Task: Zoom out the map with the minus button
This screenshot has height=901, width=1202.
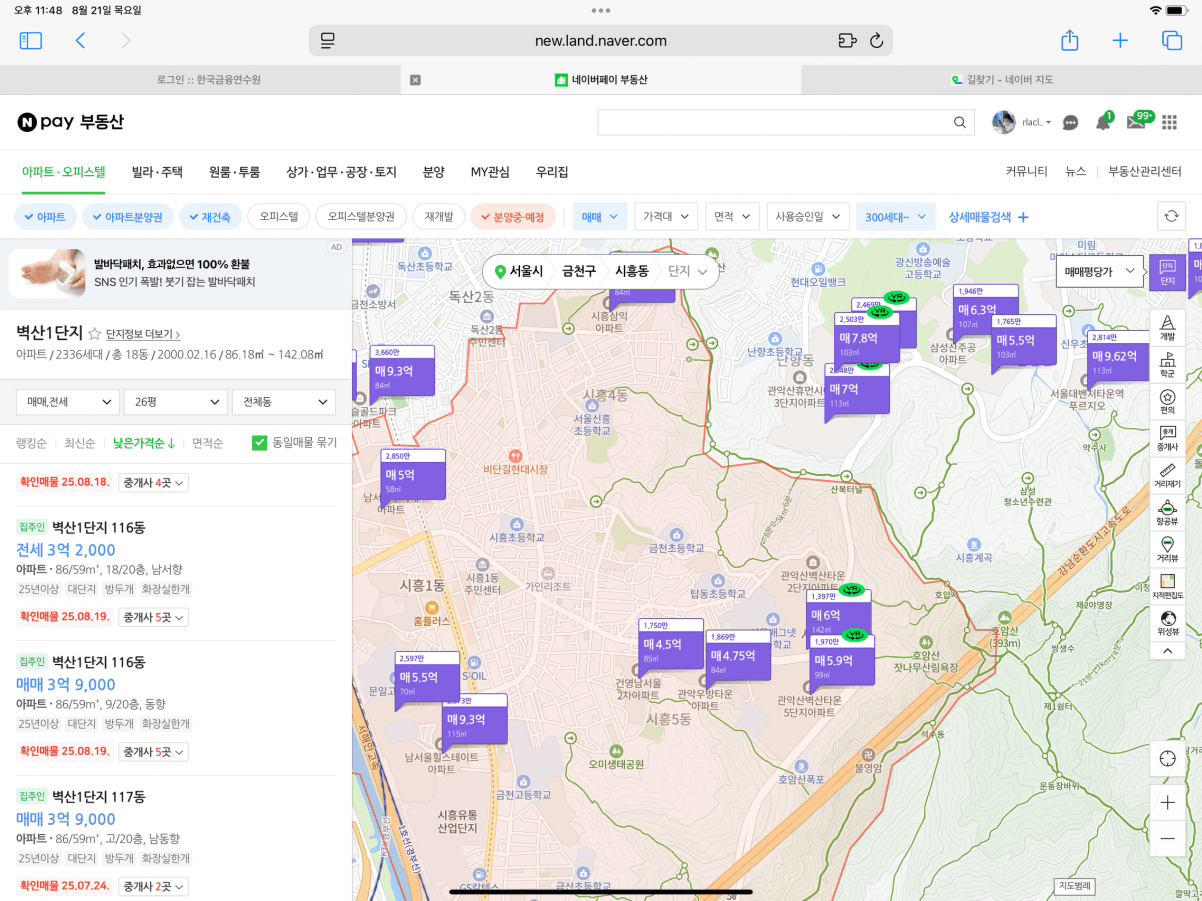Action: click(x=1167, y=838)
